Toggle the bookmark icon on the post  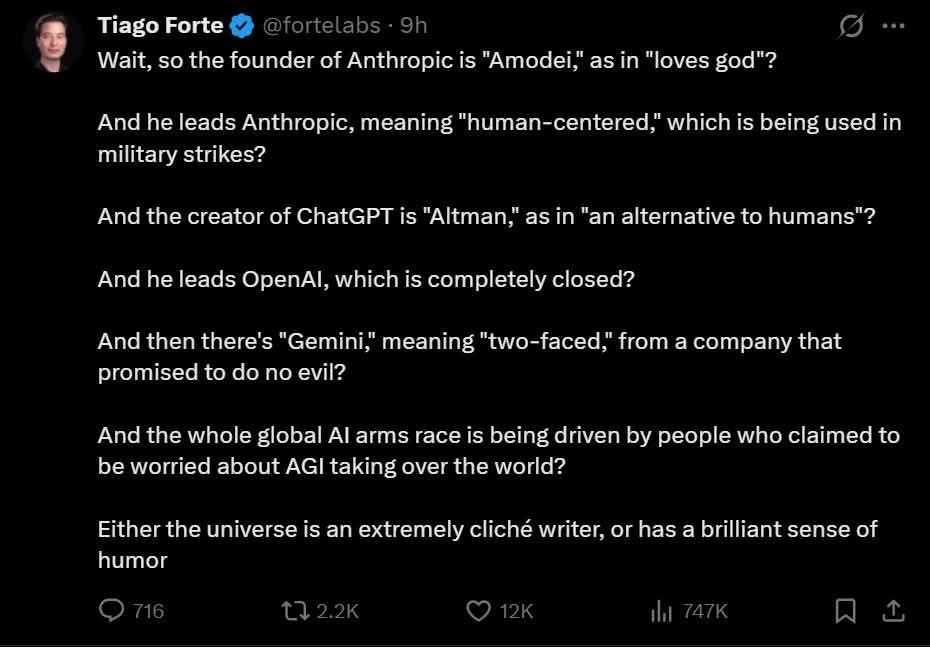846,610
